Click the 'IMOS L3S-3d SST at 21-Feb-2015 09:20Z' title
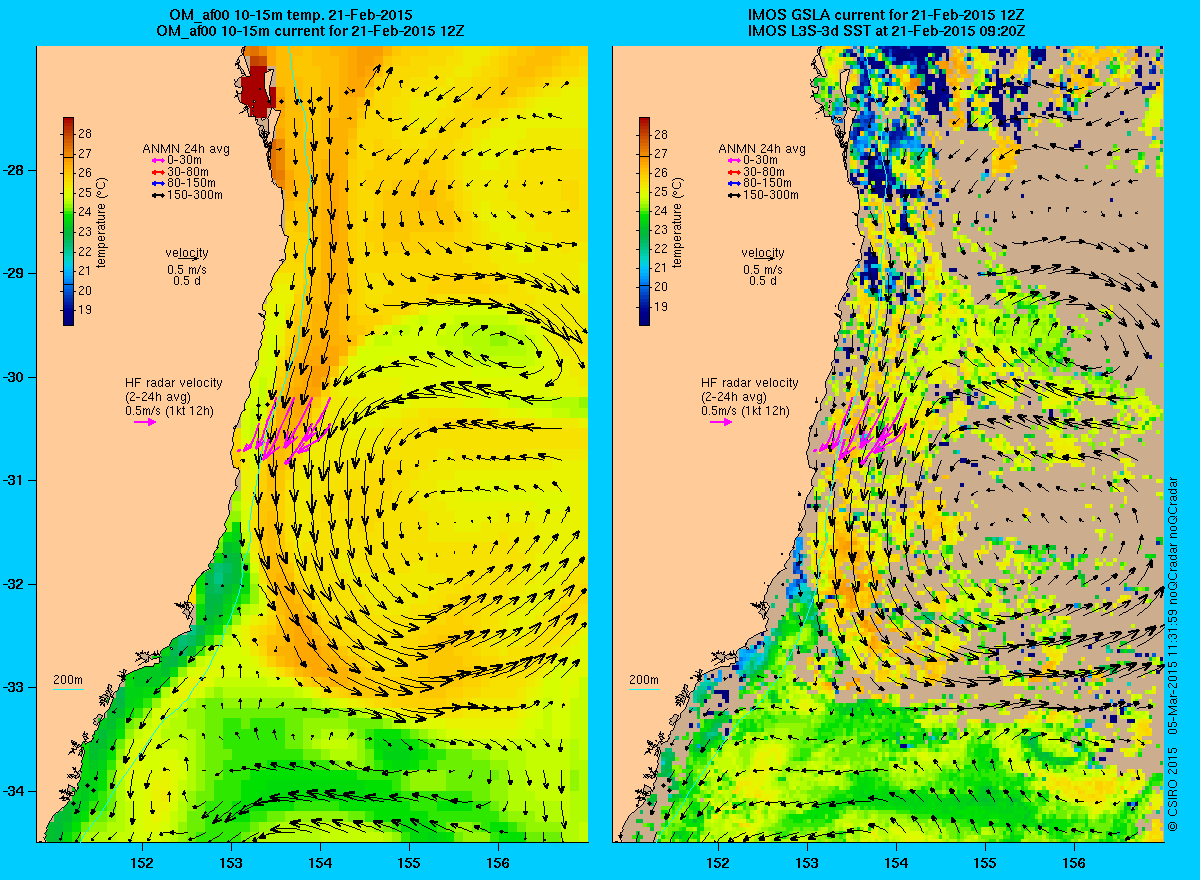 pyautogui.click(x=887, y=32)
